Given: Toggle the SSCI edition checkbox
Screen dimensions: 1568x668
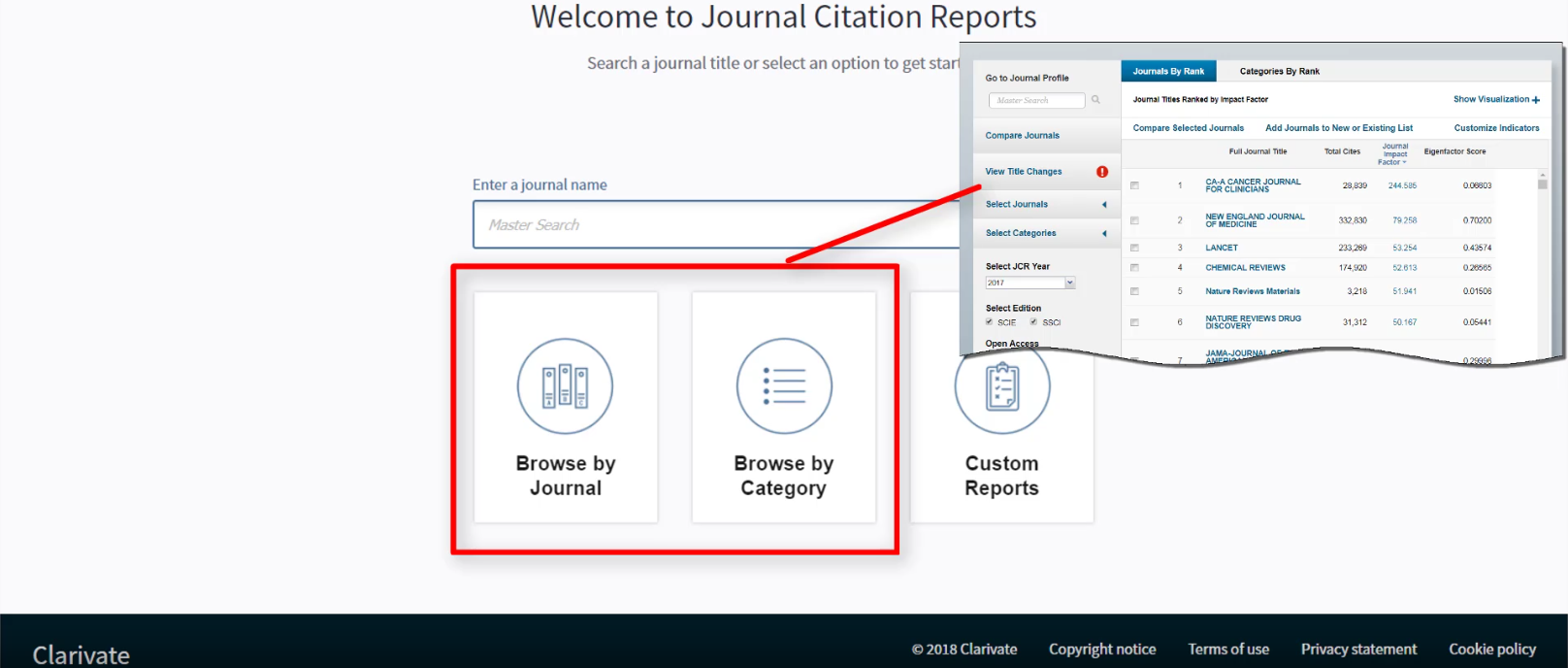Looking at the screenshot, I should 1033,321.
